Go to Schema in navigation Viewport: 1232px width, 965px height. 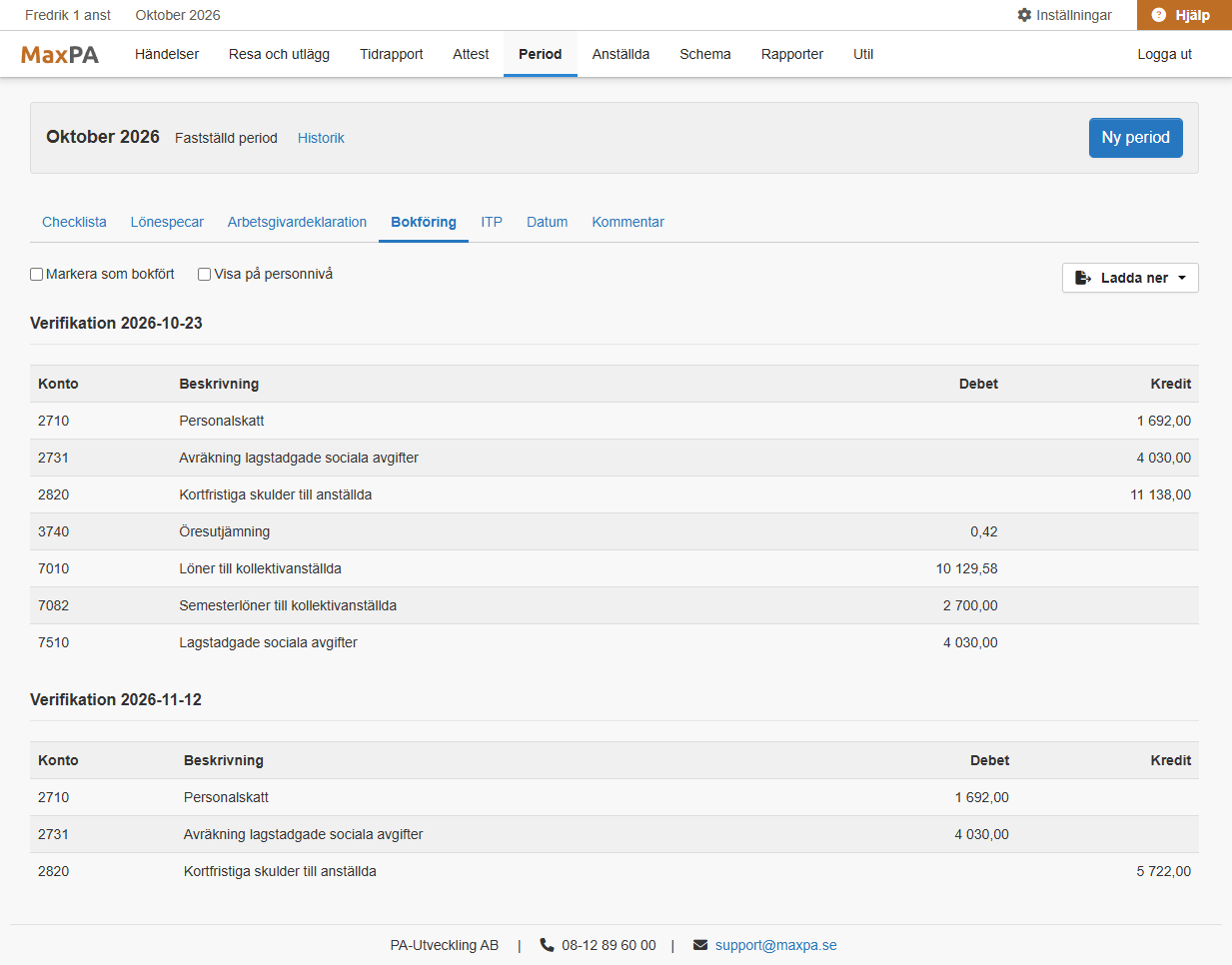[x=705, y=54]
